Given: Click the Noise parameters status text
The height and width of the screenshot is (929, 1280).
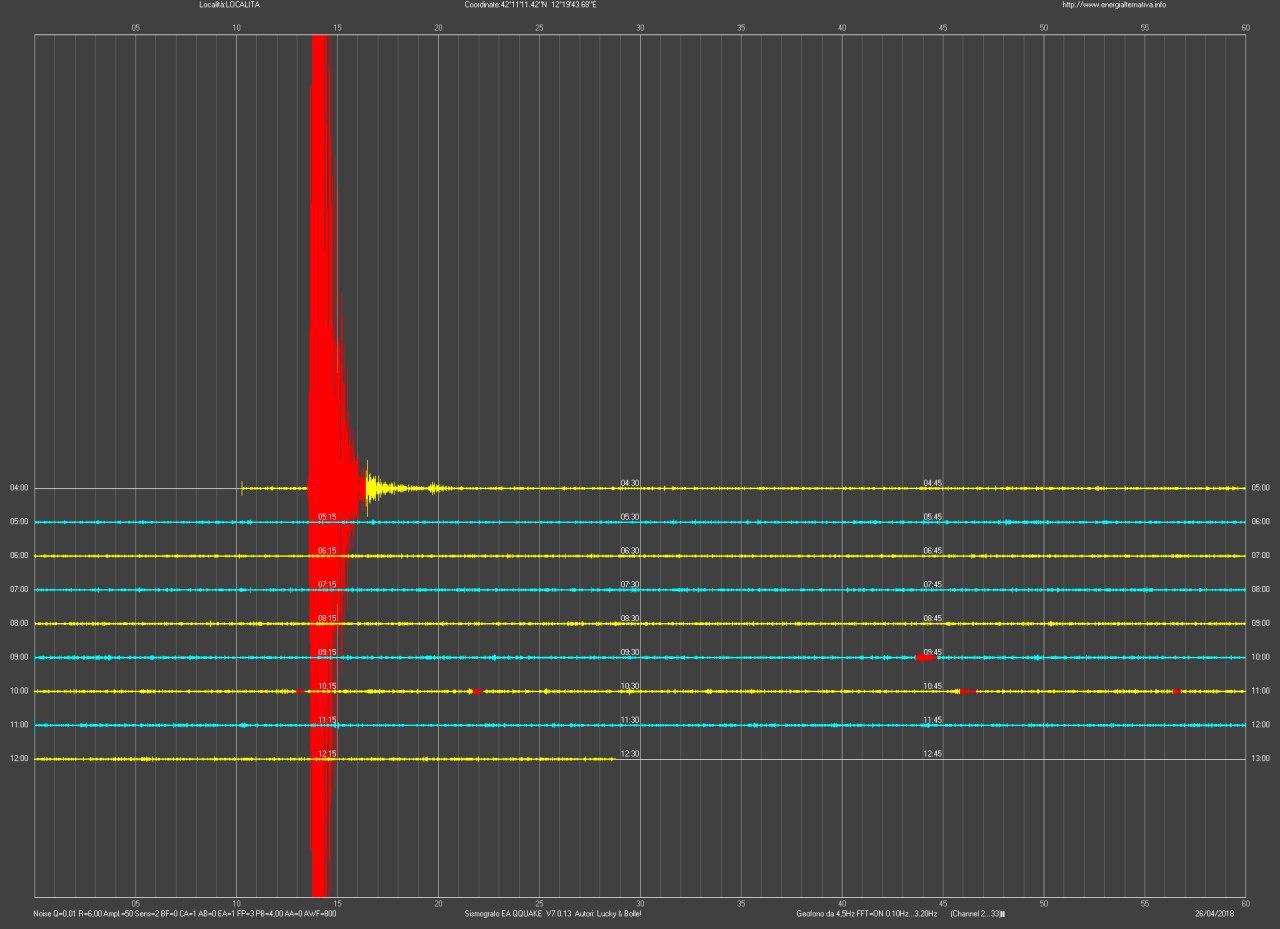Looking at the screenshot, I should [x=184, y=914].
